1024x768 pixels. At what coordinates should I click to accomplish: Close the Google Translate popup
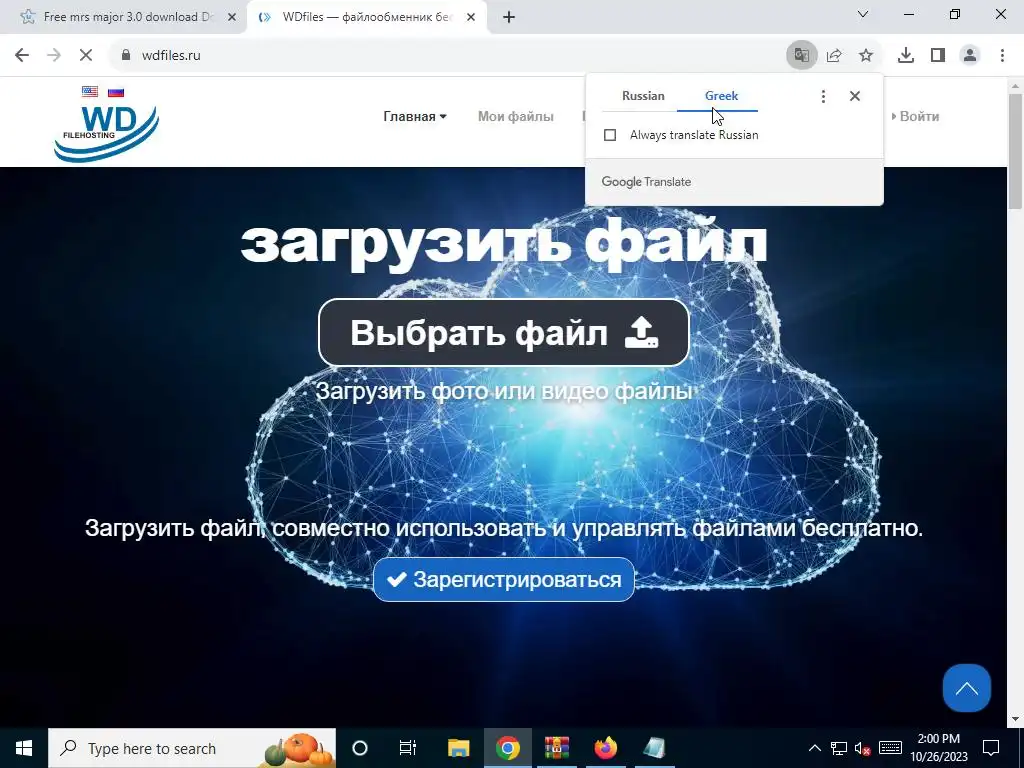tap(855, 96)
